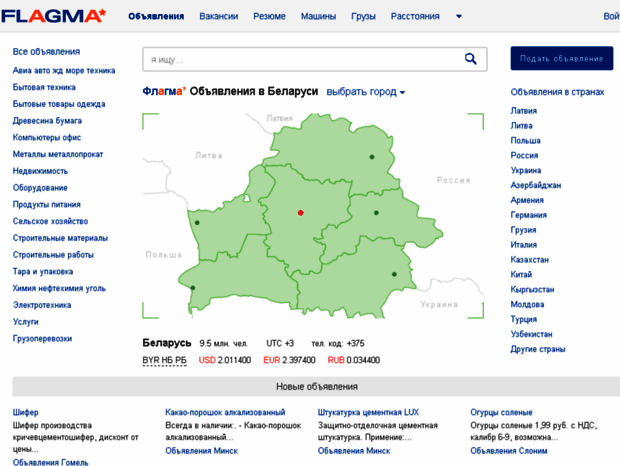Open the Машины tab

318,17
